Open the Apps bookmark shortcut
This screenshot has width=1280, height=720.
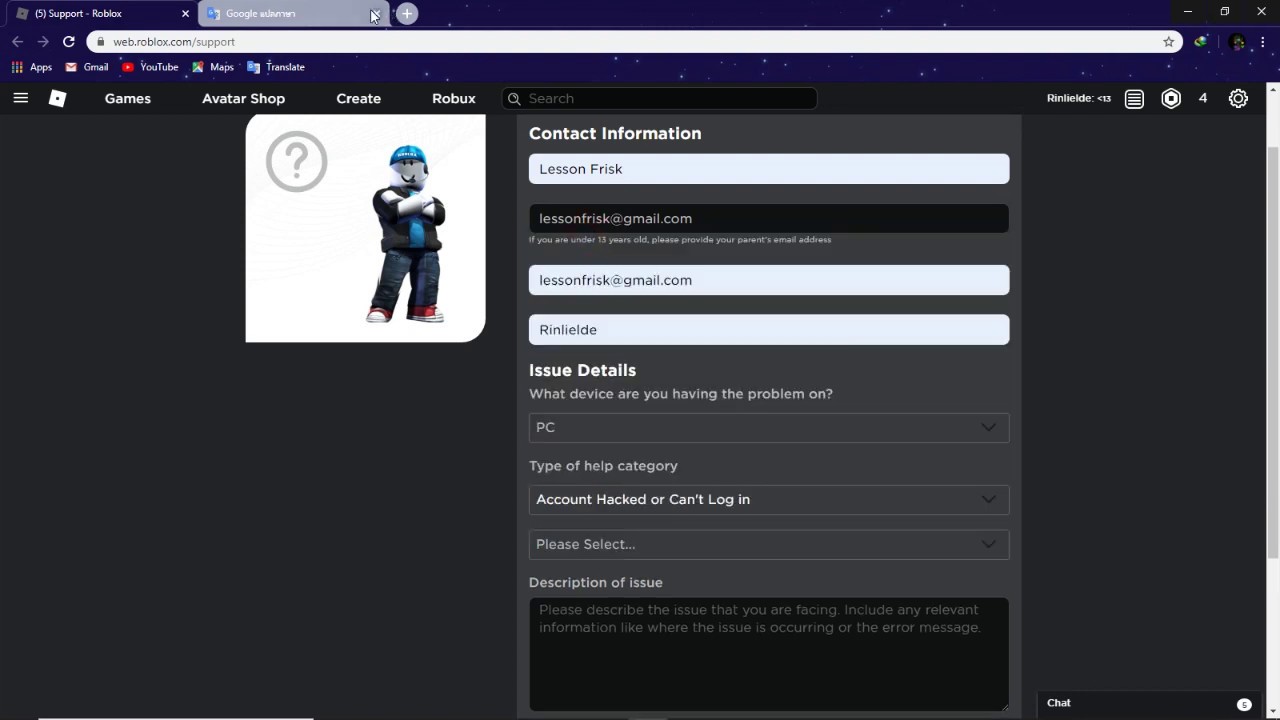[32, 67]
